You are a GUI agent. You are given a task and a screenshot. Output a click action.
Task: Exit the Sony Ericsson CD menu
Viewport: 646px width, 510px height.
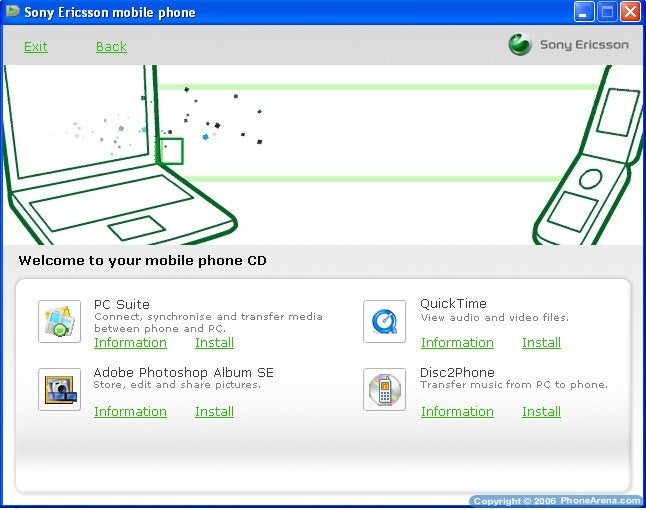coord(35,47)
